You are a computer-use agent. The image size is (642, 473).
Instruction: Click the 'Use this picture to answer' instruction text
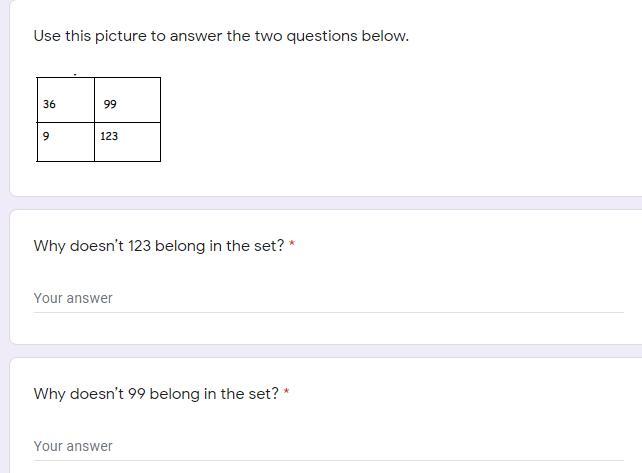(x=221, y=36)
